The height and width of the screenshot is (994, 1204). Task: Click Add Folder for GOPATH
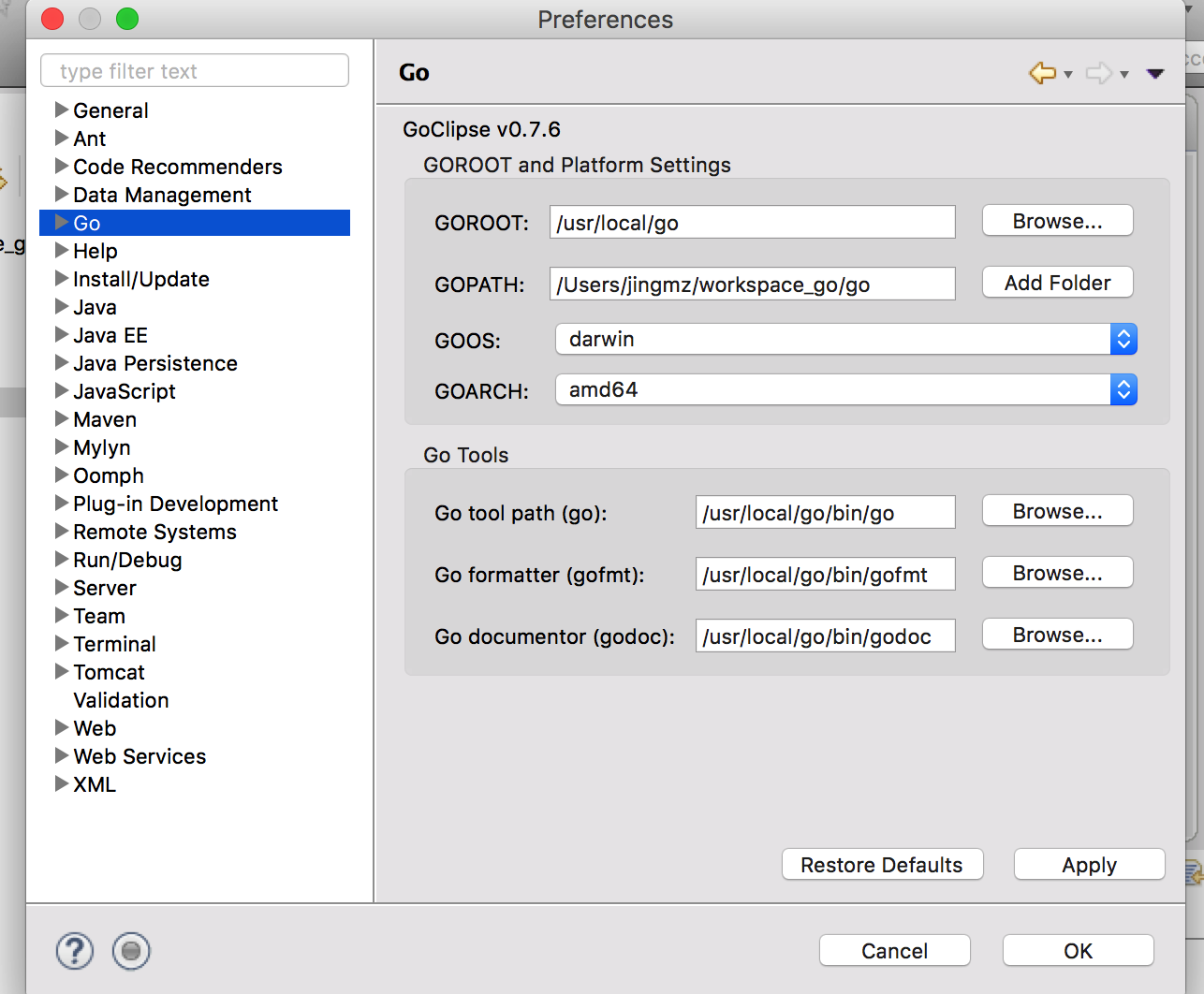pos(1058,283)
